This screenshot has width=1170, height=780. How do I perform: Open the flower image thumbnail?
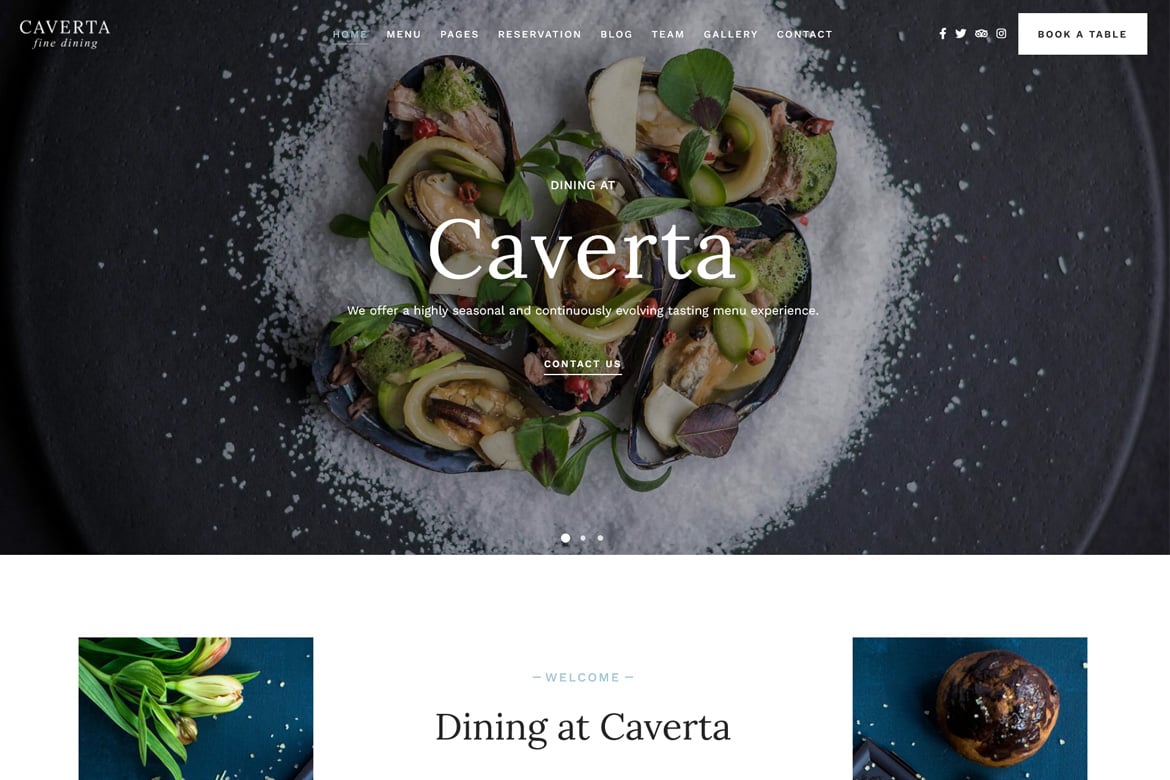tap(195, 708)
